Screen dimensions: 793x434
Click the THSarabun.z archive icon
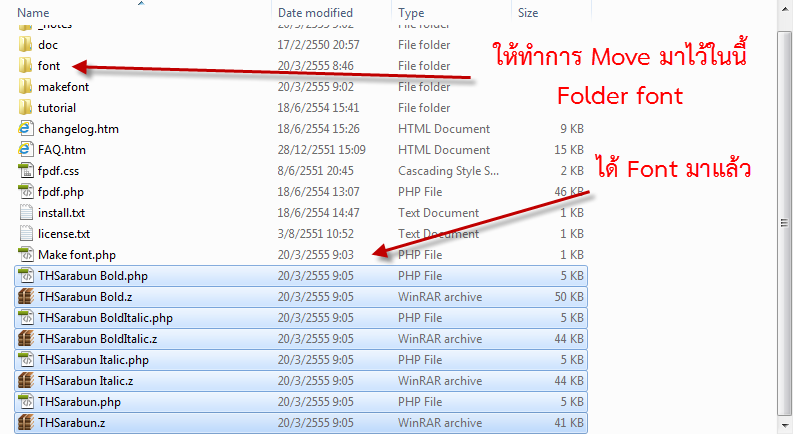pyautogui.click(x=26, y=422)
